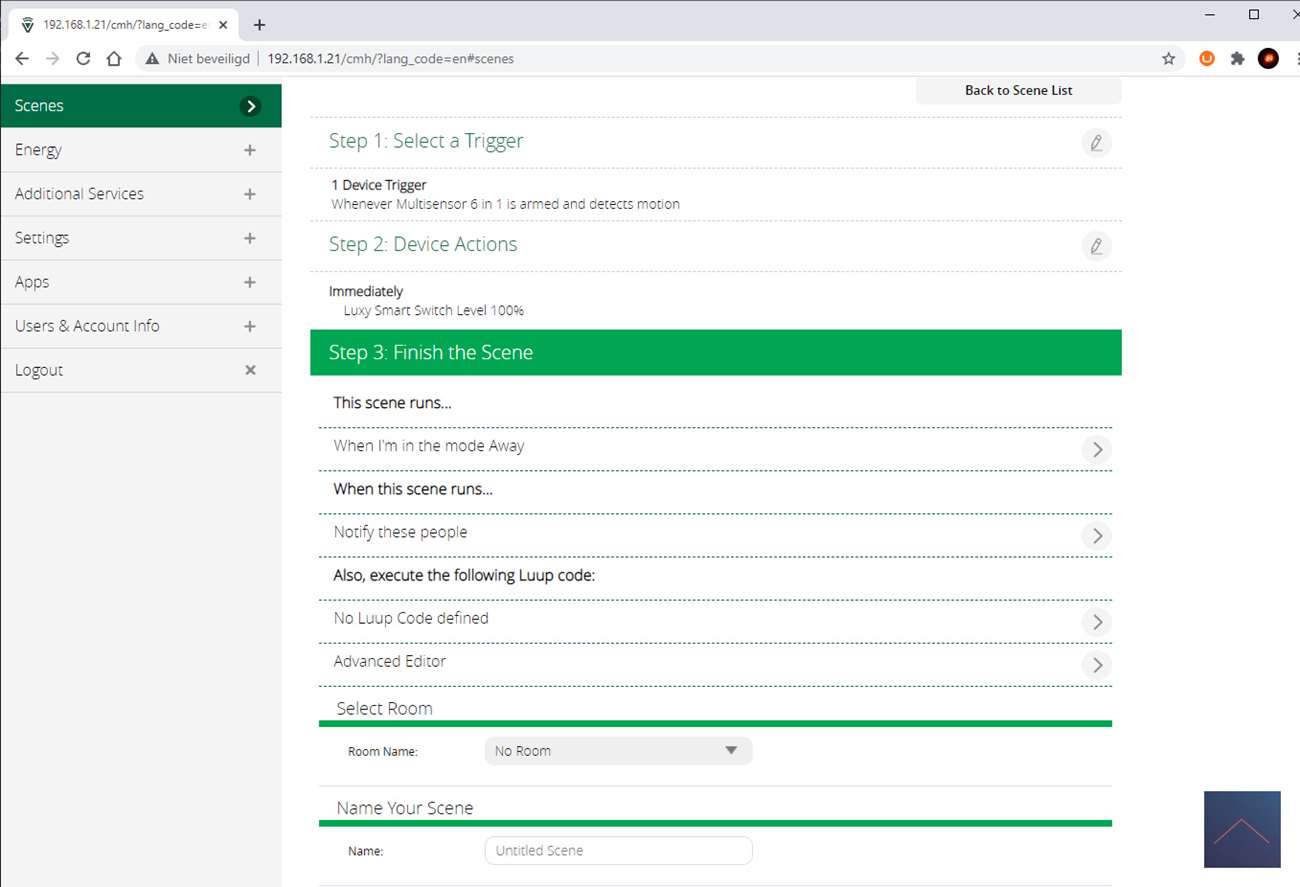Viewport: 1300px width, 887px height.
Task: Click the pencil icon for Step 1 trigger
Action: coord(1096,143)
